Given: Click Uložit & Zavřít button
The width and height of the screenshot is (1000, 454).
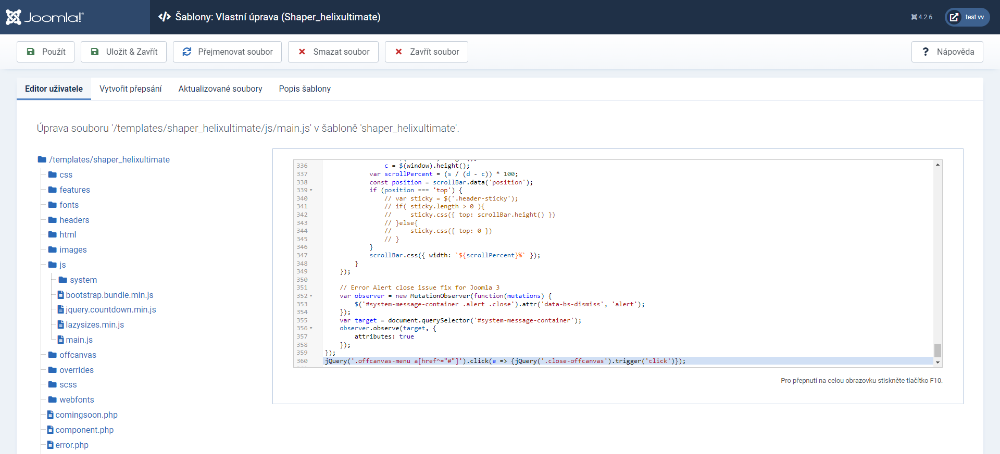Looking at the screenshot, I should (124, 52).
